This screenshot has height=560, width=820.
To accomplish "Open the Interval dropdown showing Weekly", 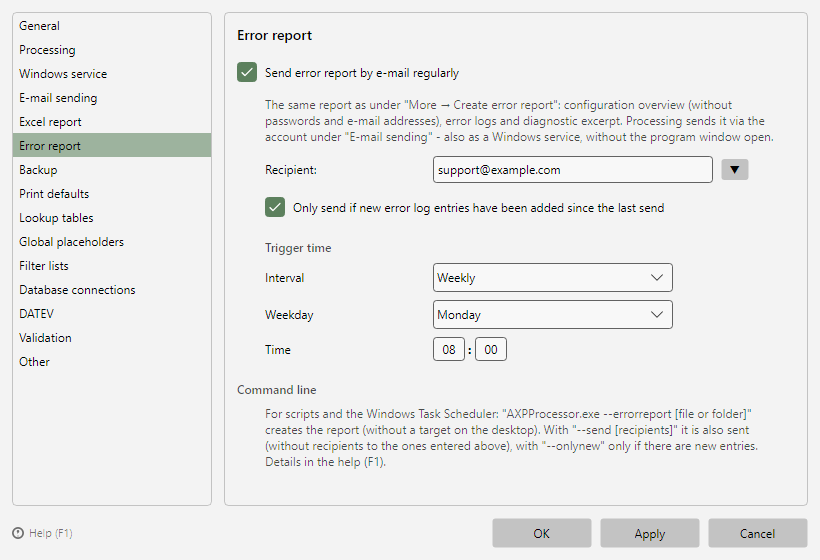I will pyautogui.click(x=553, y=278).
